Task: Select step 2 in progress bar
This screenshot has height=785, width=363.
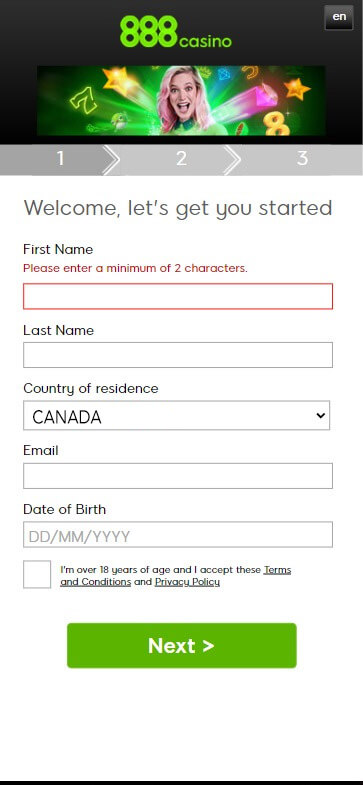Action: pyautogui.click(x=181, y=159)
